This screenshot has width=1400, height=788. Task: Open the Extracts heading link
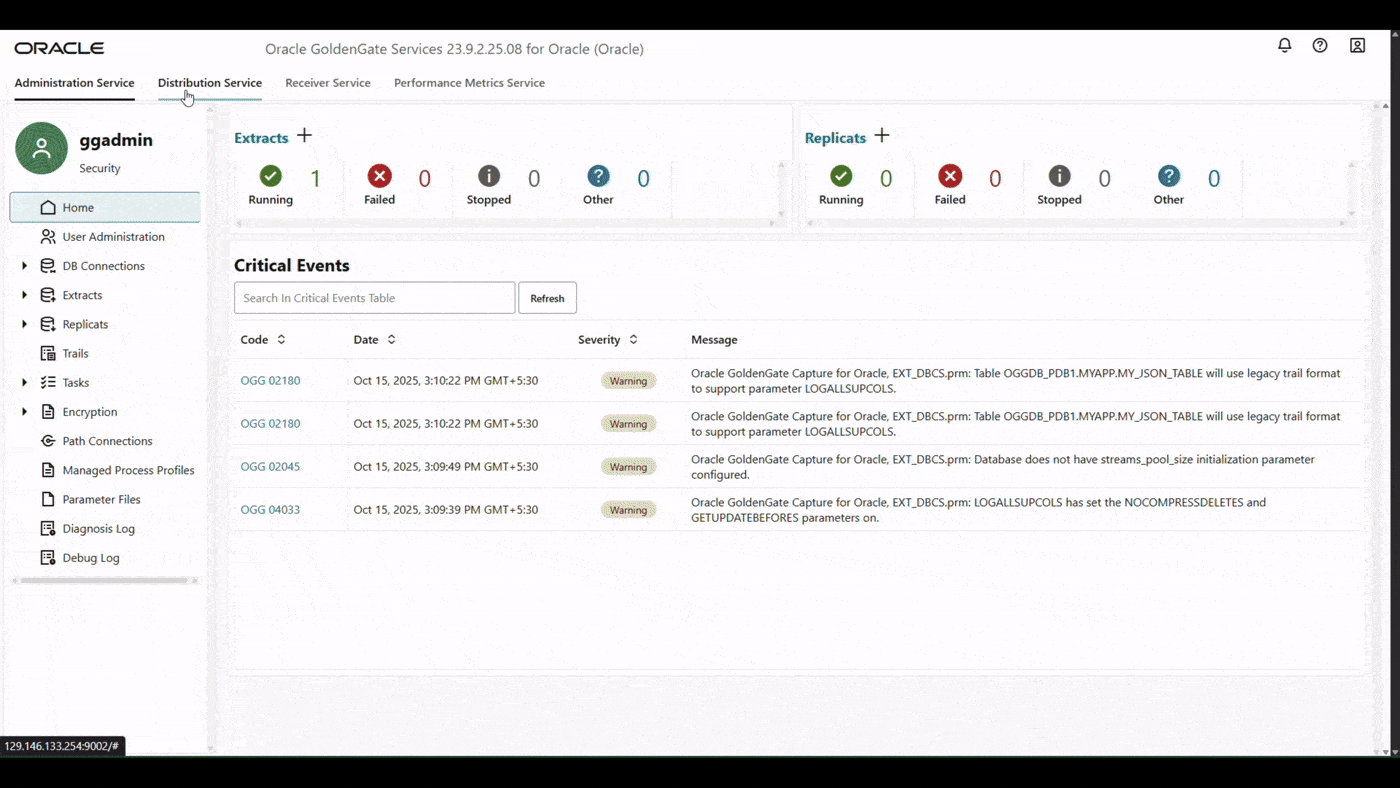[261, 138]
